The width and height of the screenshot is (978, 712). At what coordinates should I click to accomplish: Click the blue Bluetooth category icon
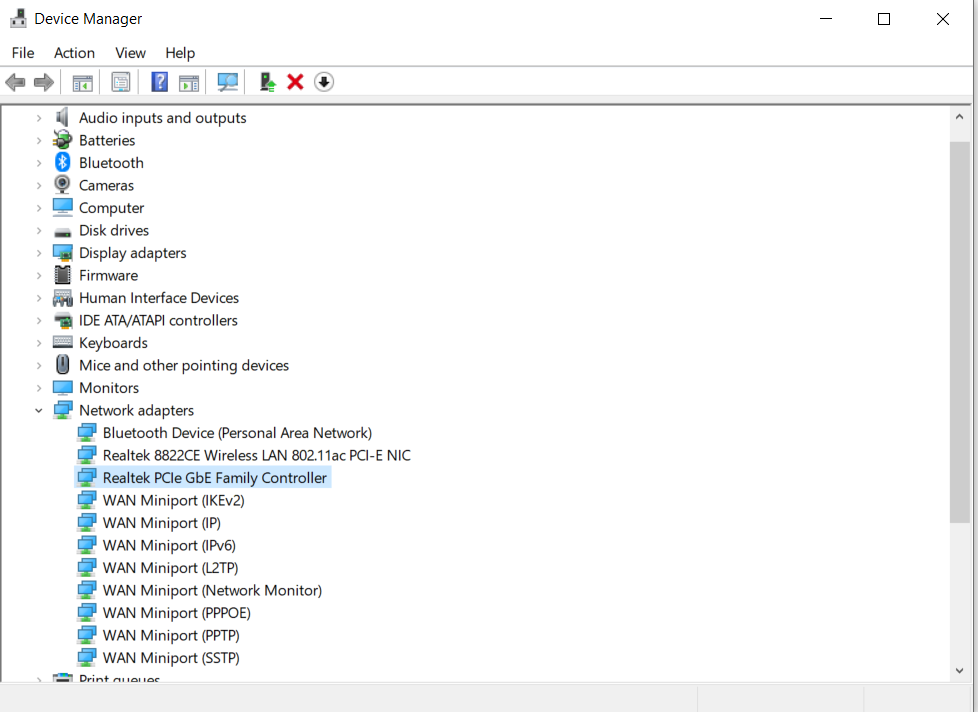[x=62, y=162]
